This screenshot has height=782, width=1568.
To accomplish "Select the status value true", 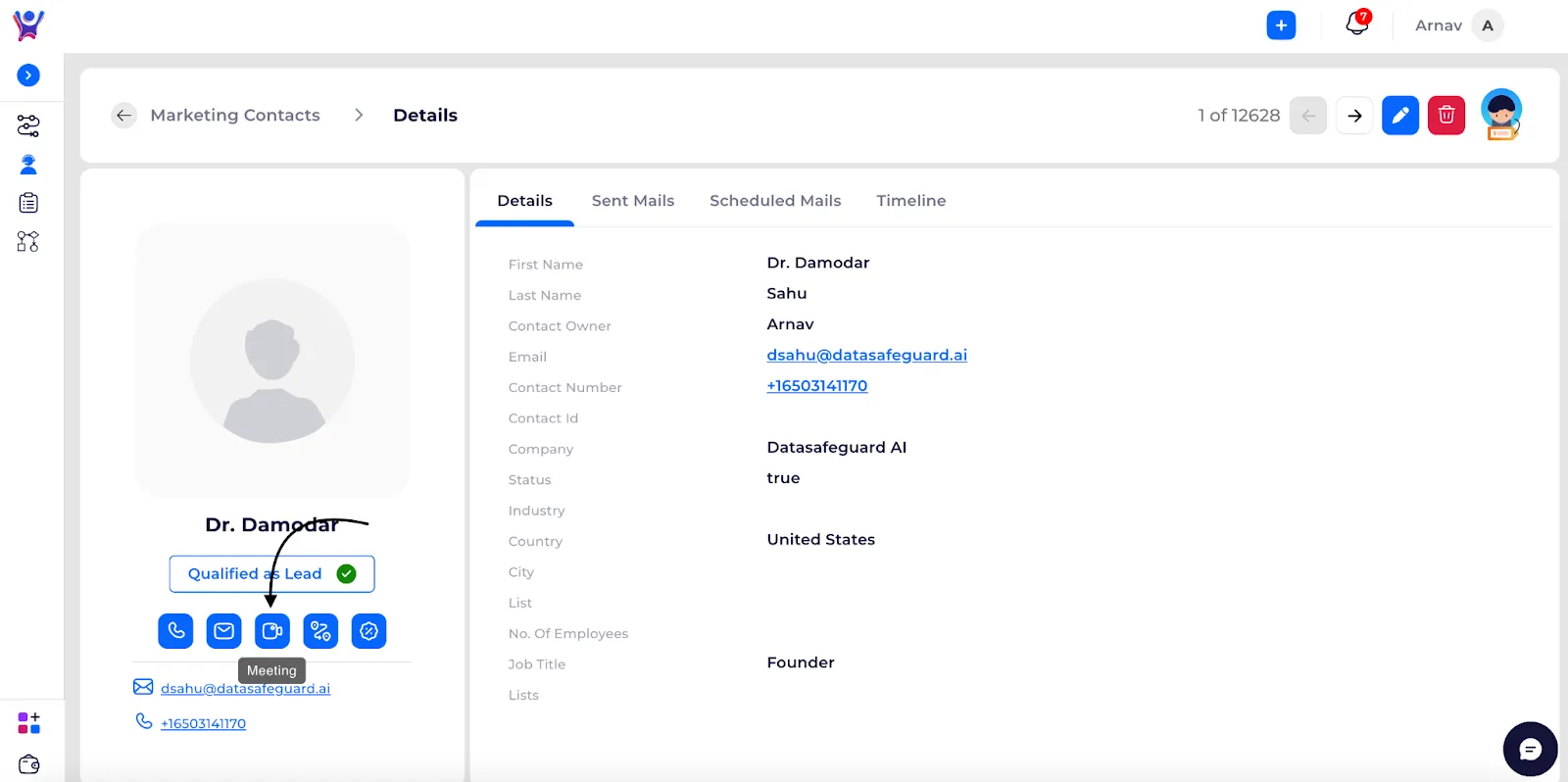I will [x=783, y=478].
